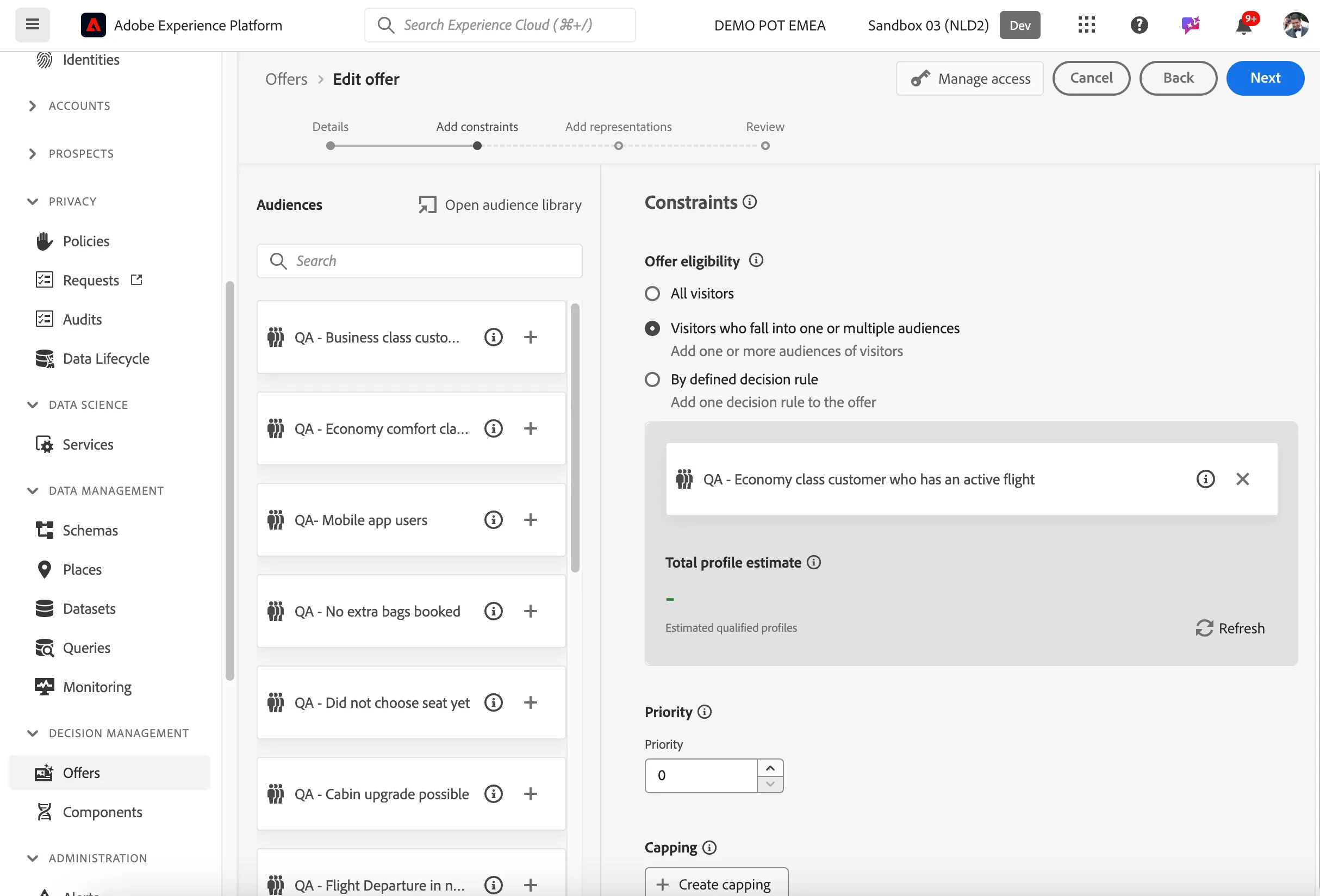Collapse the DECISION MANAGEMENT section

coord(33,733)
